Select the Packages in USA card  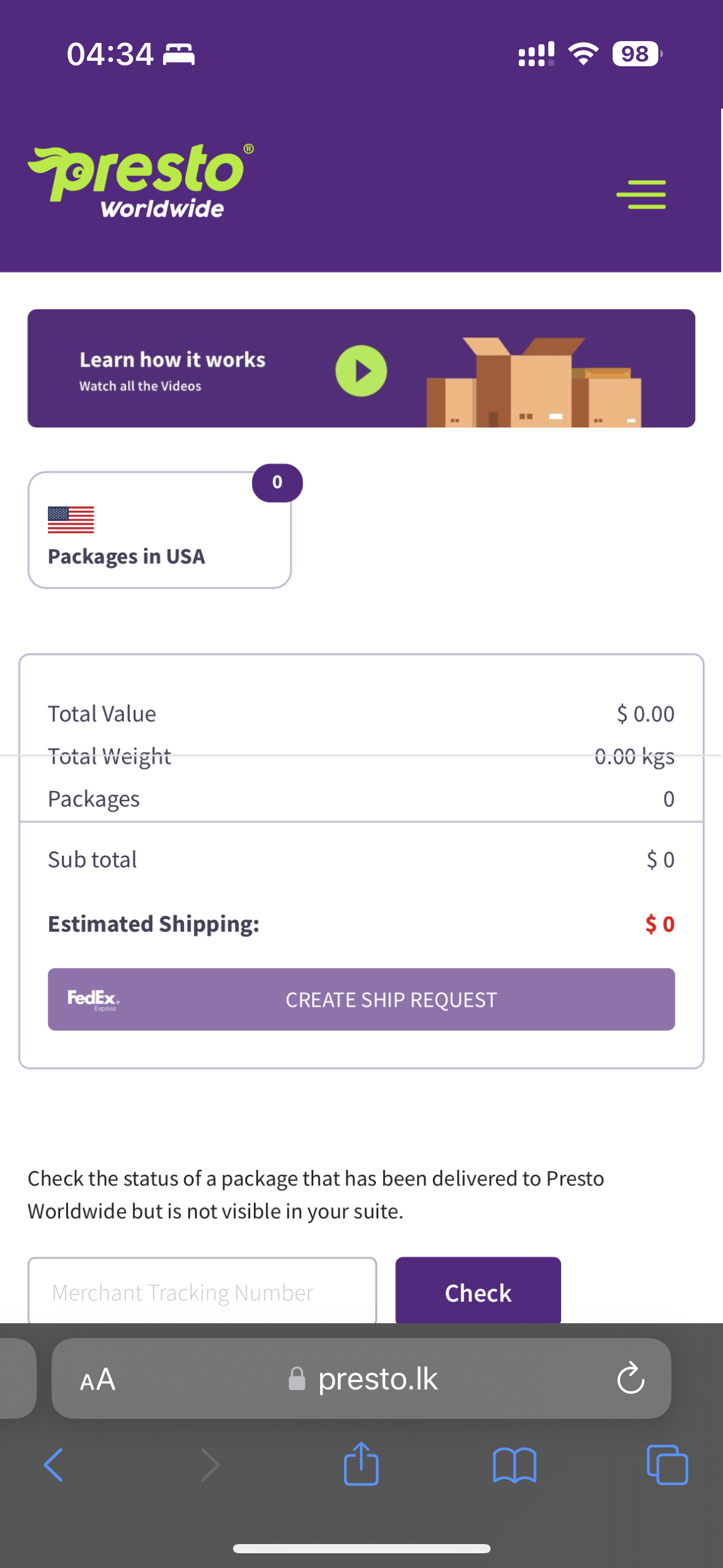click(159, 529)
